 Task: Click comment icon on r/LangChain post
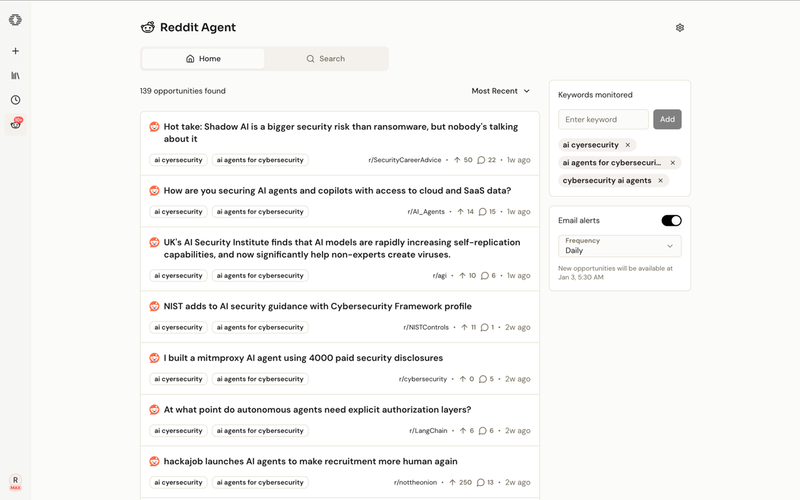[483, 431]
